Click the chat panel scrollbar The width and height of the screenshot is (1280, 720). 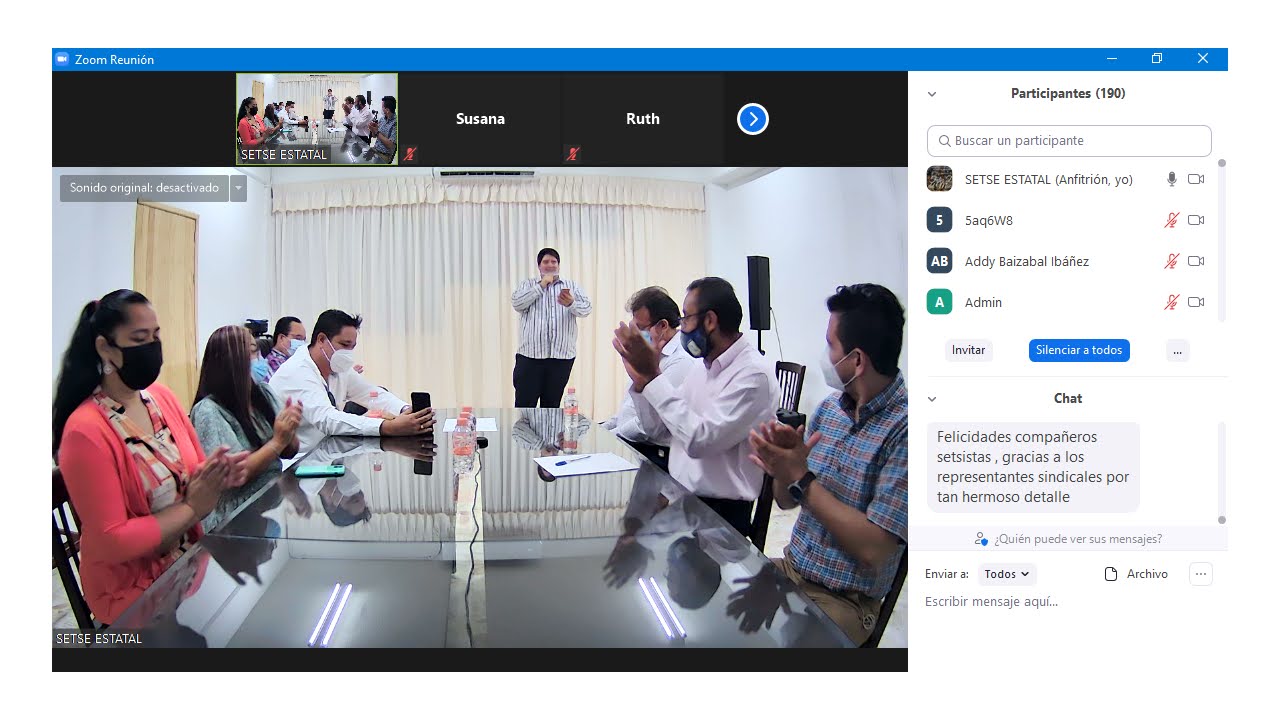(x=1222, y=472)
